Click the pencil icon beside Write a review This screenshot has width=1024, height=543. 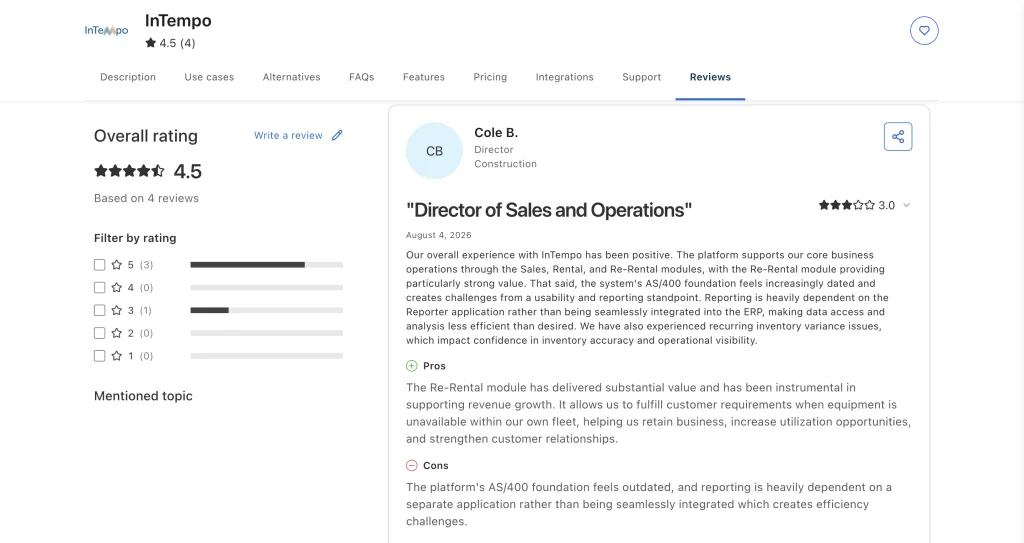click(x=337, y=135)
